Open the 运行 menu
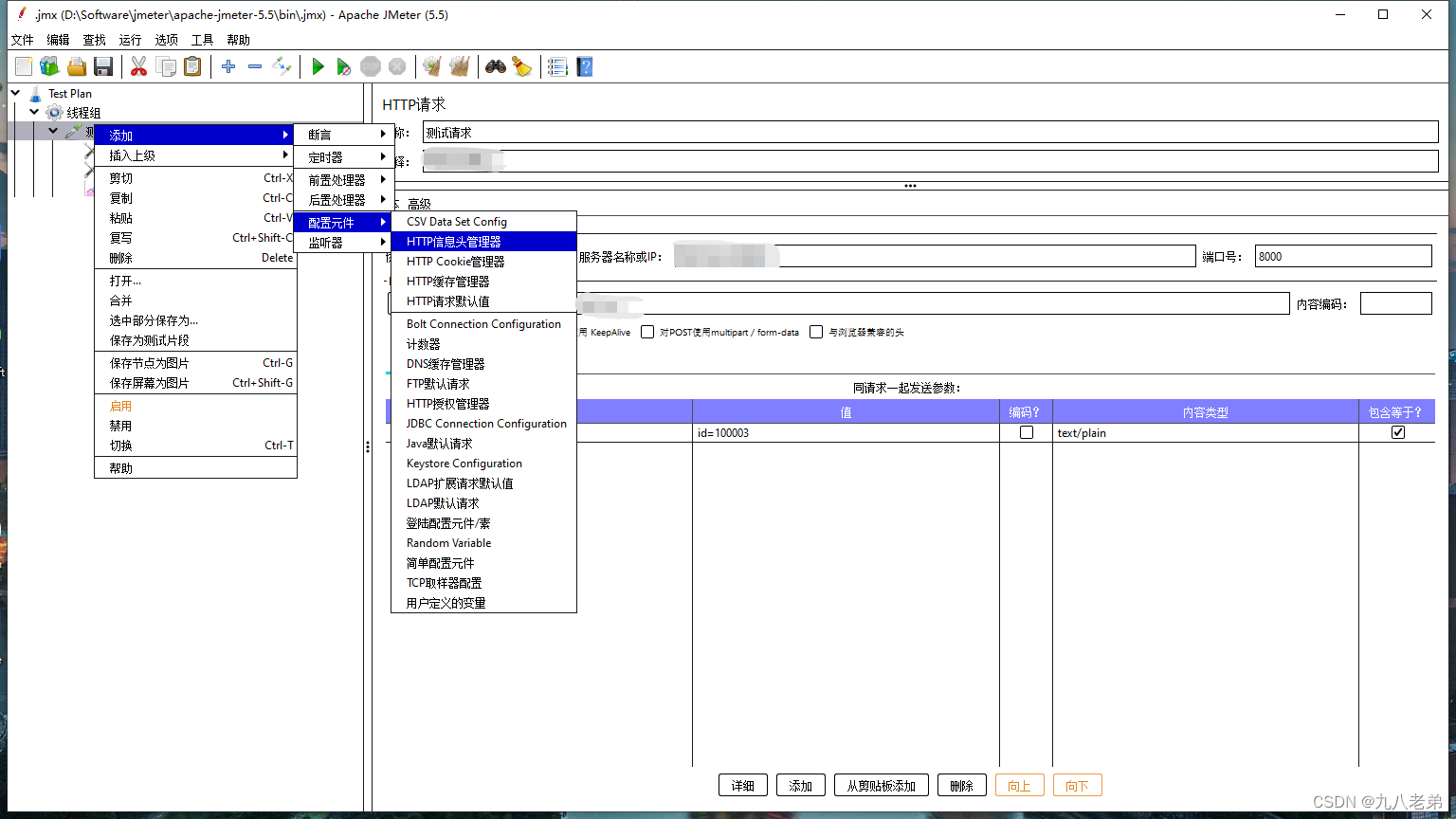This screenshot has width=1456, height=819. click(x=130, y=40)
